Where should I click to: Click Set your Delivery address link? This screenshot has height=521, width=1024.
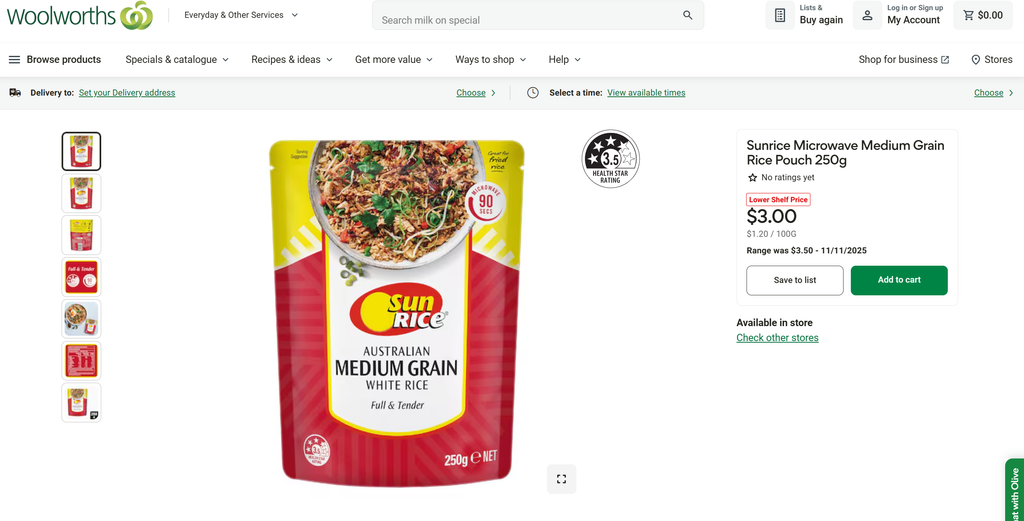click(x=127, y=93)
